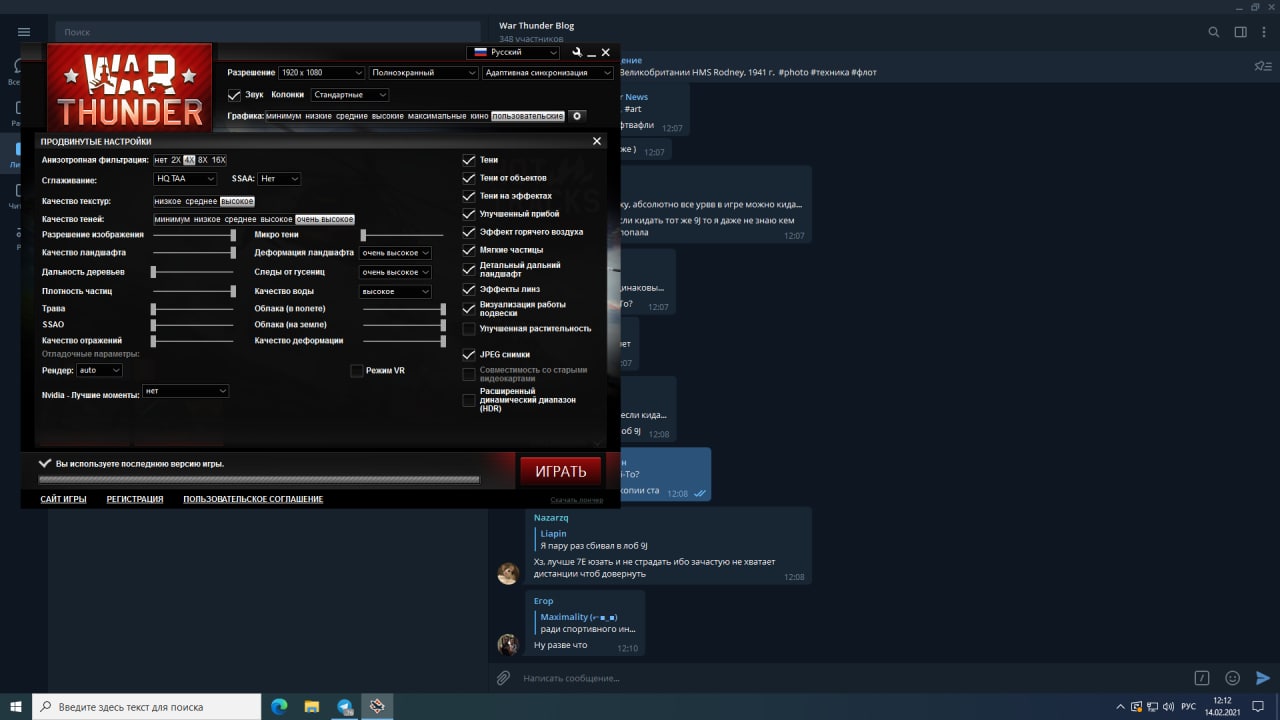Click attach file paperclip icon
The height and width of the screenshot is (720, 1280).
(x=504, y=678)
